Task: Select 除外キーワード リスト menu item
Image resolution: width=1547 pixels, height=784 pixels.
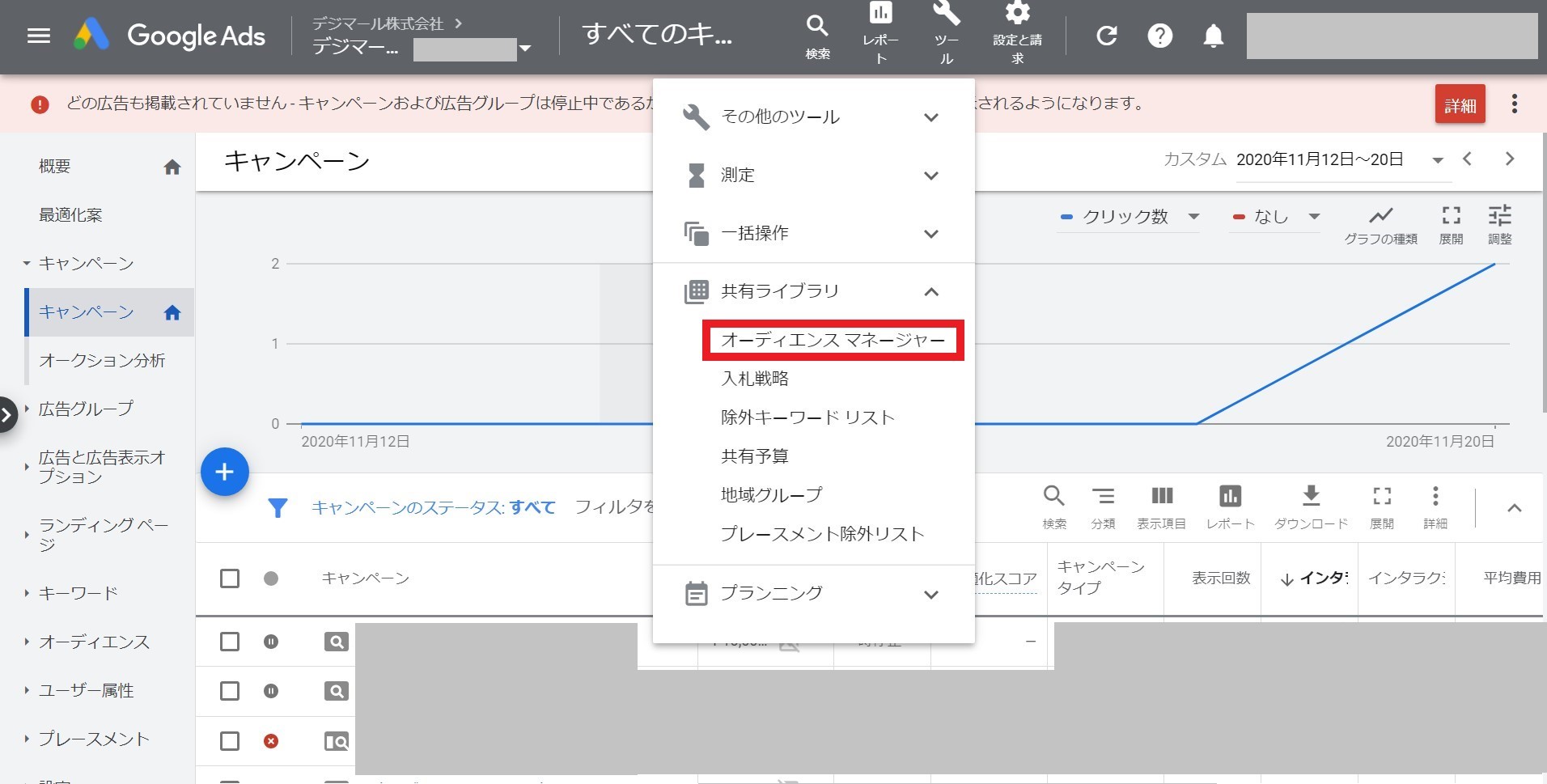Action: coord(807,417)
